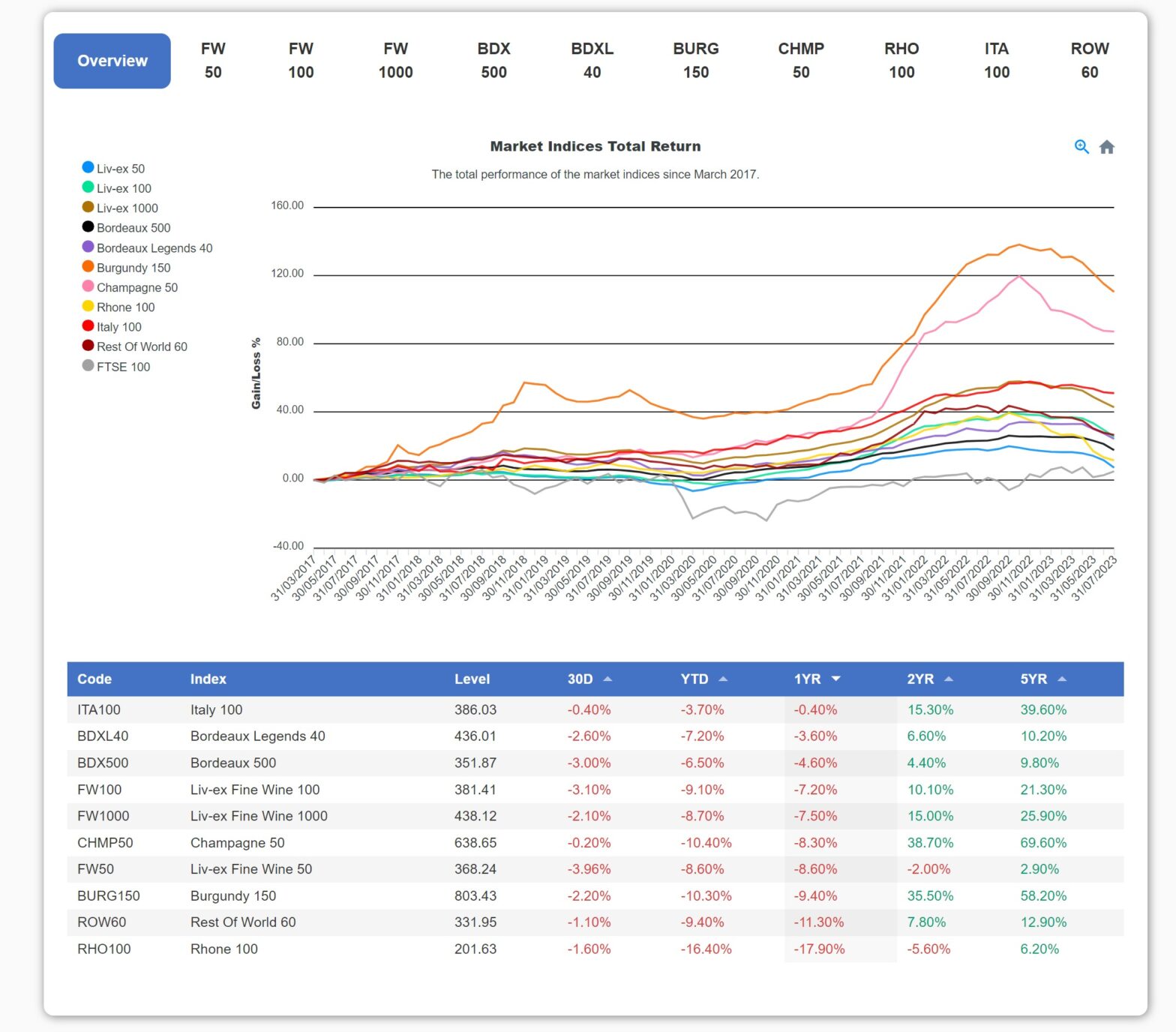1176x1032 pixels.
Task: Click the Rhone 100 legend dot
Action: pyautogui.click(x=88, y=306)
